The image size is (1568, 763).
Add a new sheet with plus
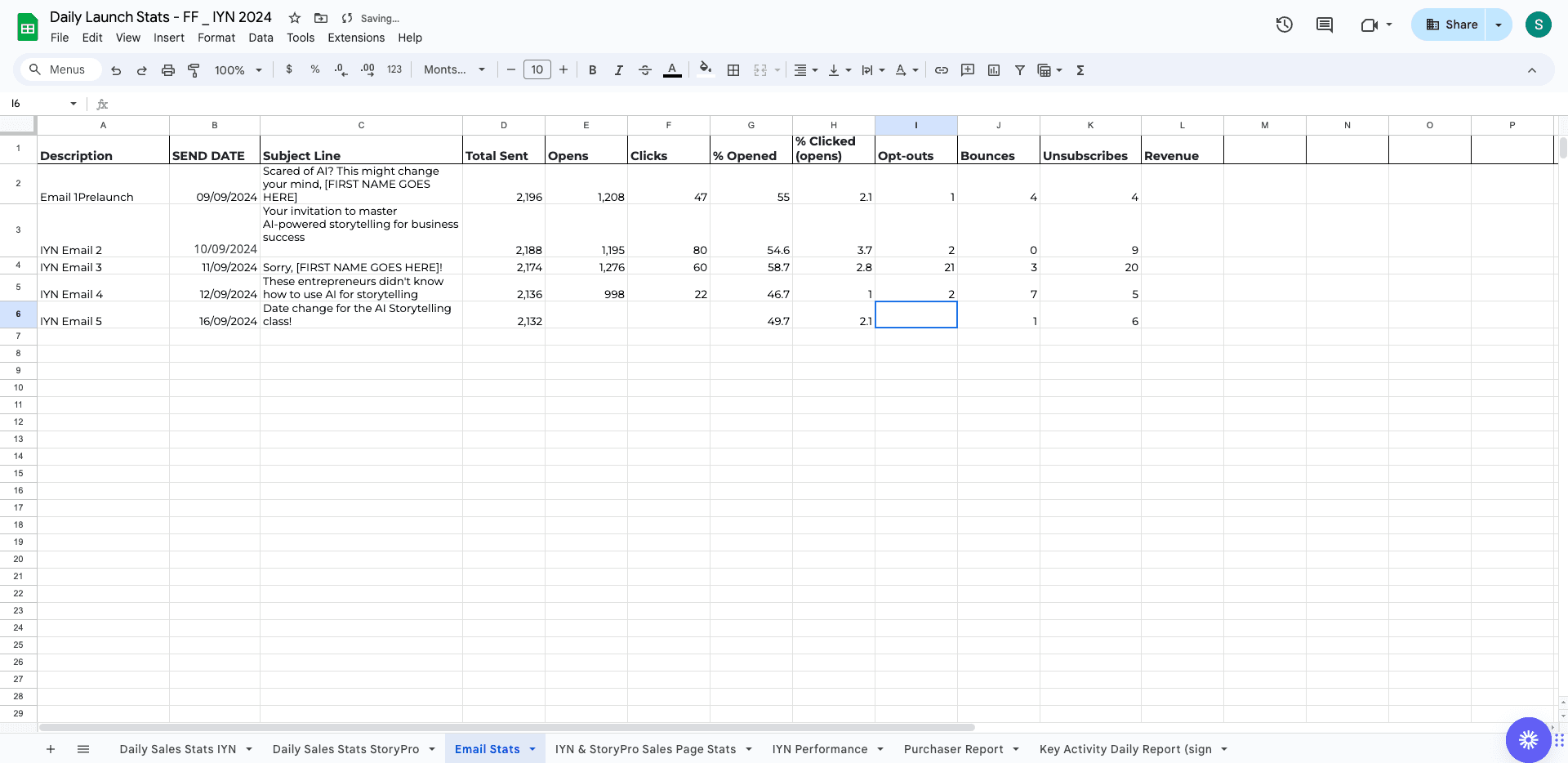click(x=51, y=749)
